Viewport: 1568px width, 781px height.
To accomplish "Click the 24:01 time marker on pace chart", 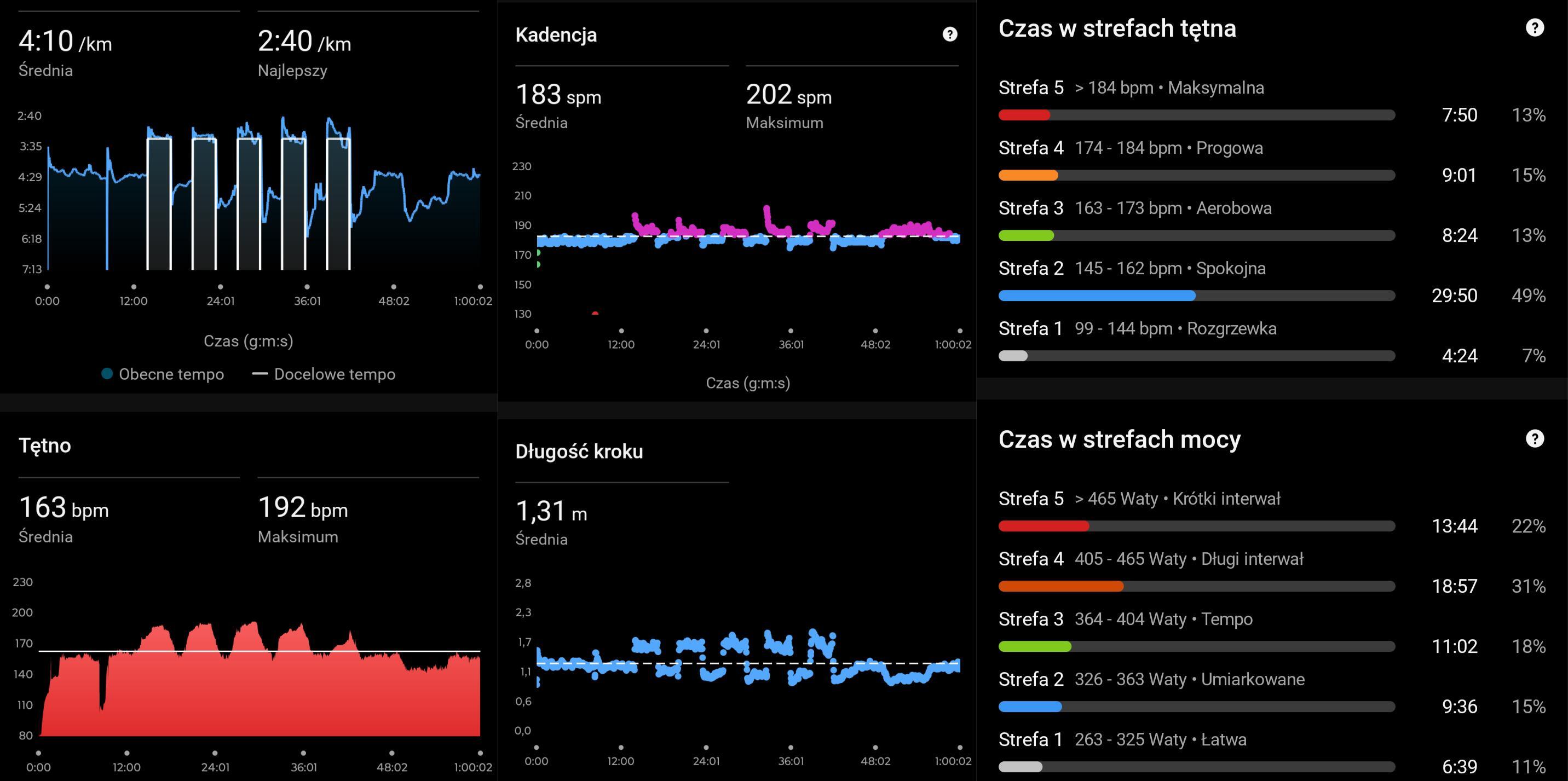I will pyautogui.click(x=220, y=300).
